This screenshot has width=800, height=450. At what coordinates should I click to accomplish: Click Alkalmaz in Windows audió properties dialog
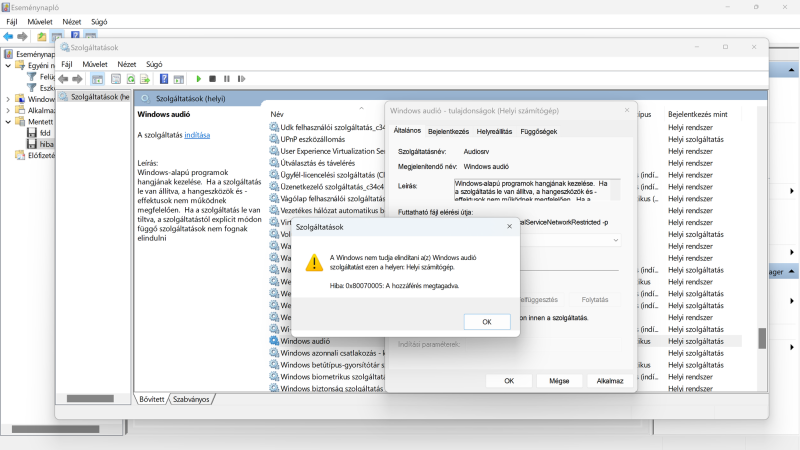(610, 381)
